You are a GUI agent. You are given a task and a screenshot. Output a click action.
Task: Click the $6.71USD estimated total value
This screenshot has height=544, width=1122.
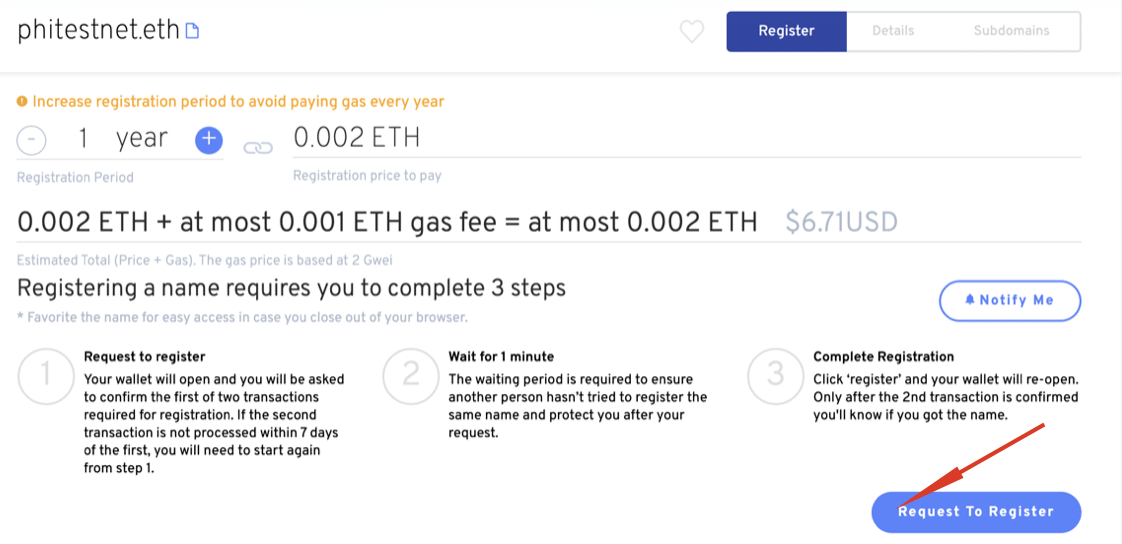pyautogui.click(x=841, y=223)
